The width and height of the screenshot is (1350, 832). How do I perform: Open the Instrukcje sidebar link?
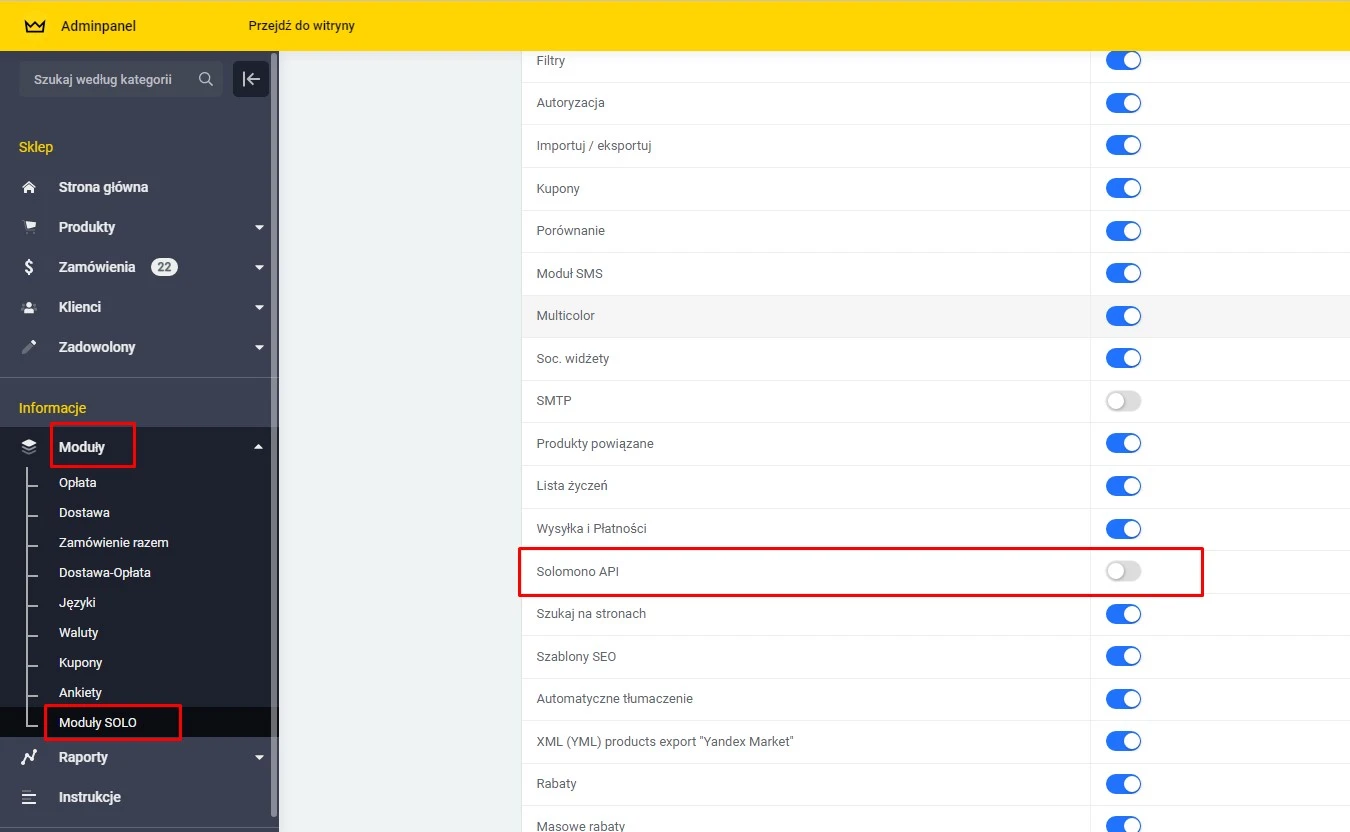[89, 797]
